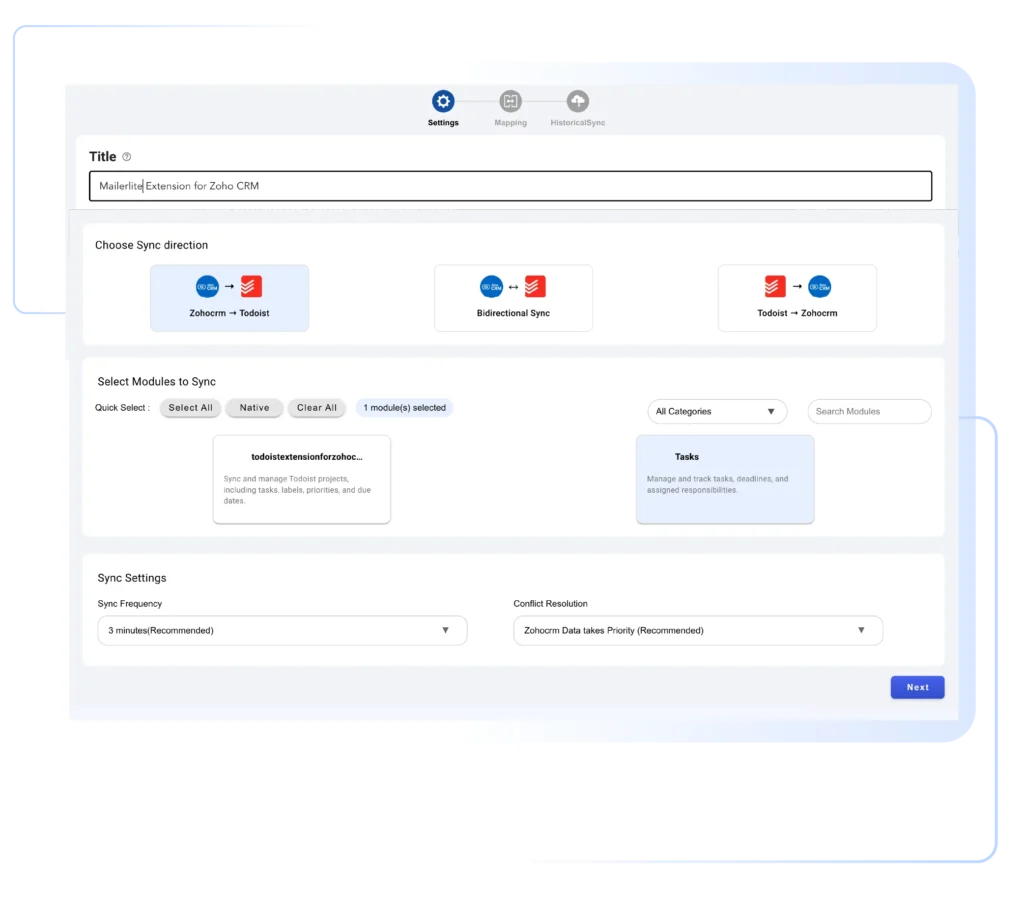
Task: Switch to Todoist → Zohocrm direction
Action: (x=797, y=297)
